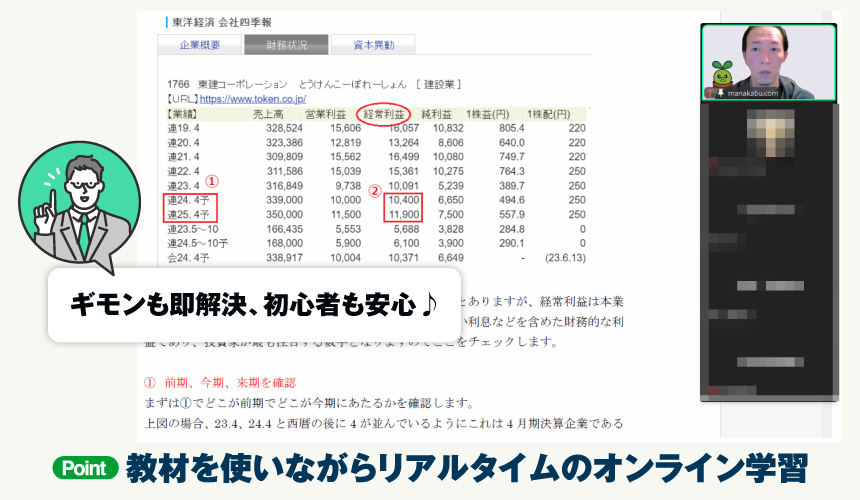860x500 pixels.
Task: Click the 連25.4予 row label
Action: click(x=188, y=214)
